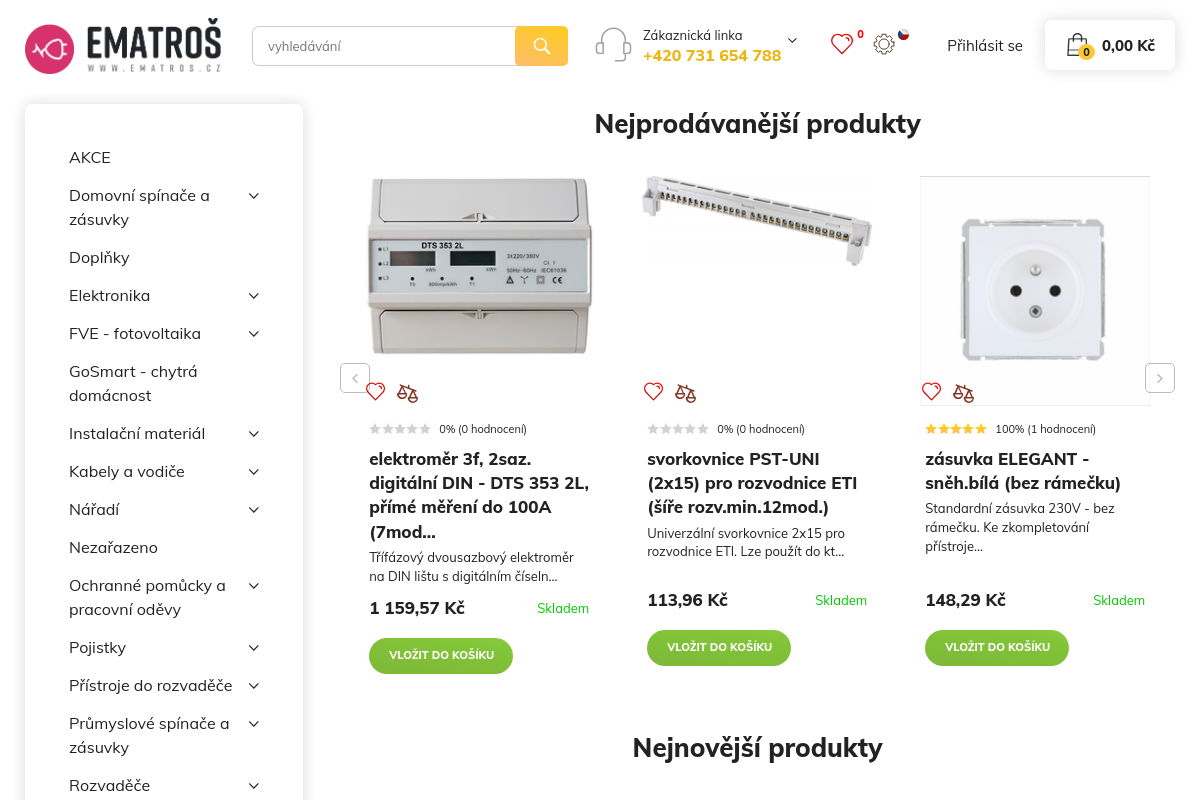Click the Přihlásit se link

pyautogui.click(x=985, y=45)
